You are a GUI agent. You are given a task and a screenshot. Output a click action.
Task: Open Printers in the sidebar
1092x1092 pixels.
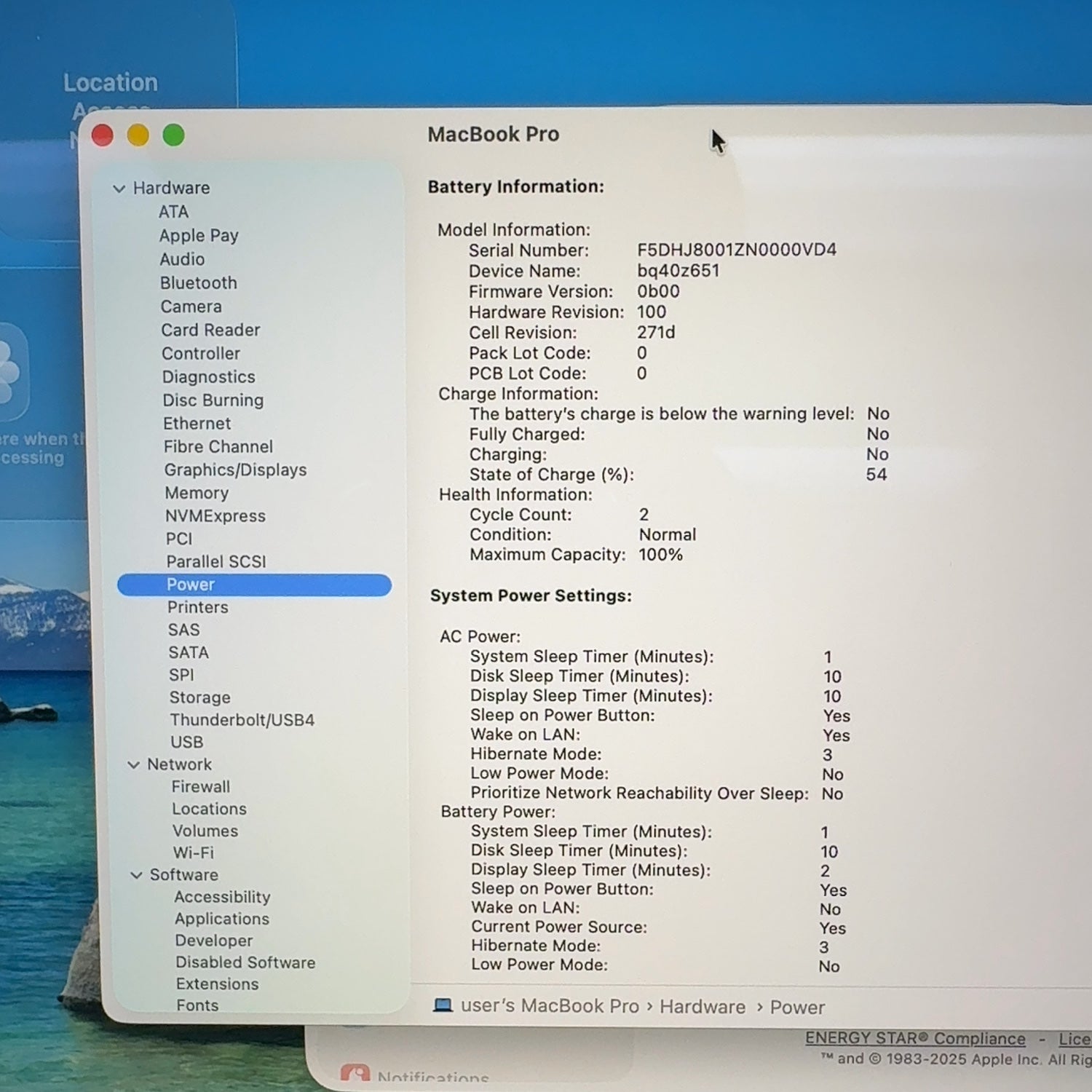point(198,607)
